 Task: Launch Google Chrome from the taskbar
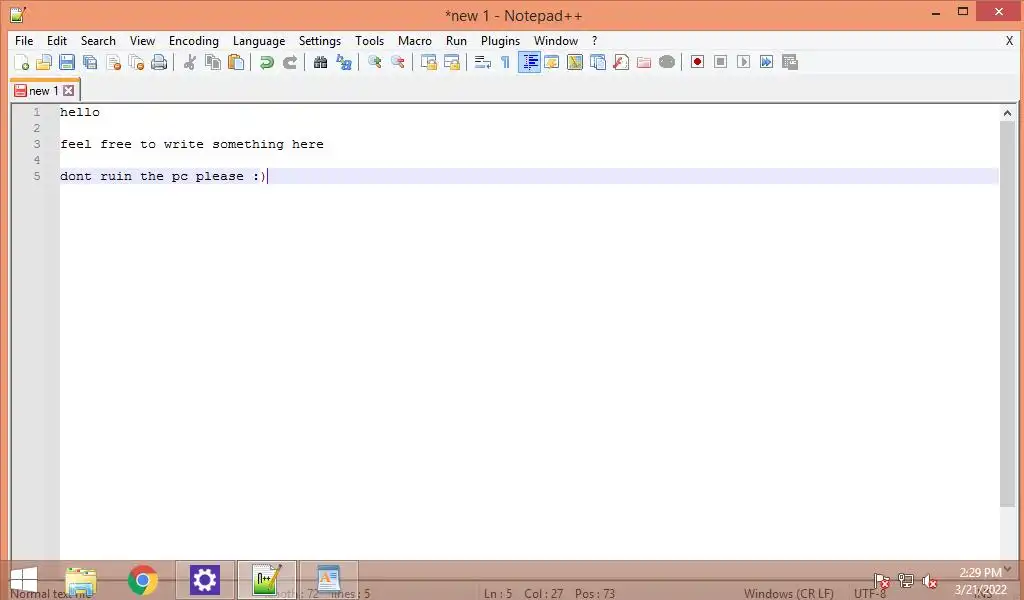[x=142, y=580]
